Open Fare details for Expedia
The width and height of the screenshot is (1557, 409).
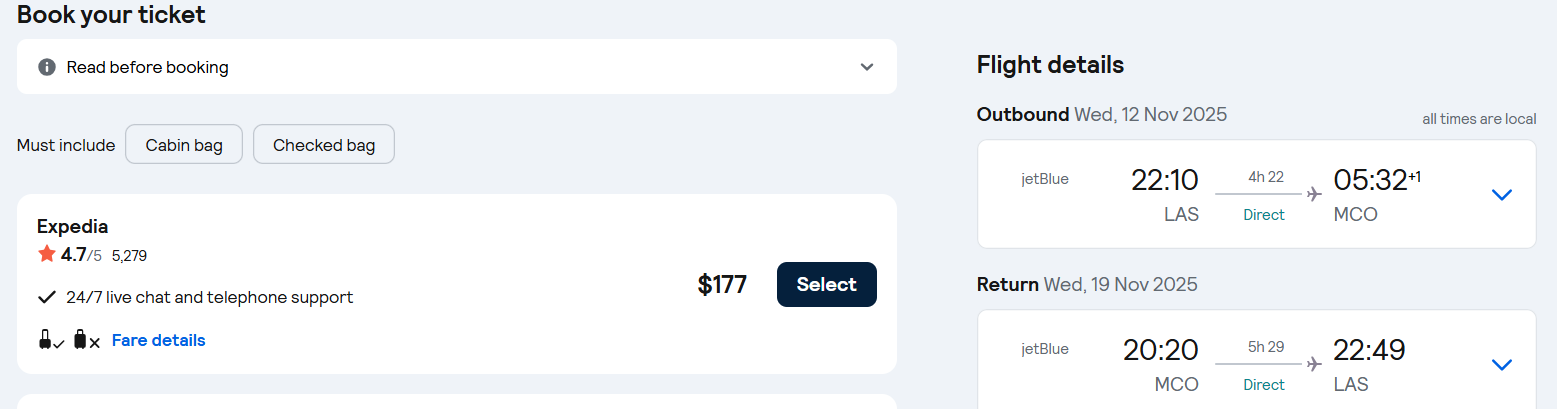[158, 340]
